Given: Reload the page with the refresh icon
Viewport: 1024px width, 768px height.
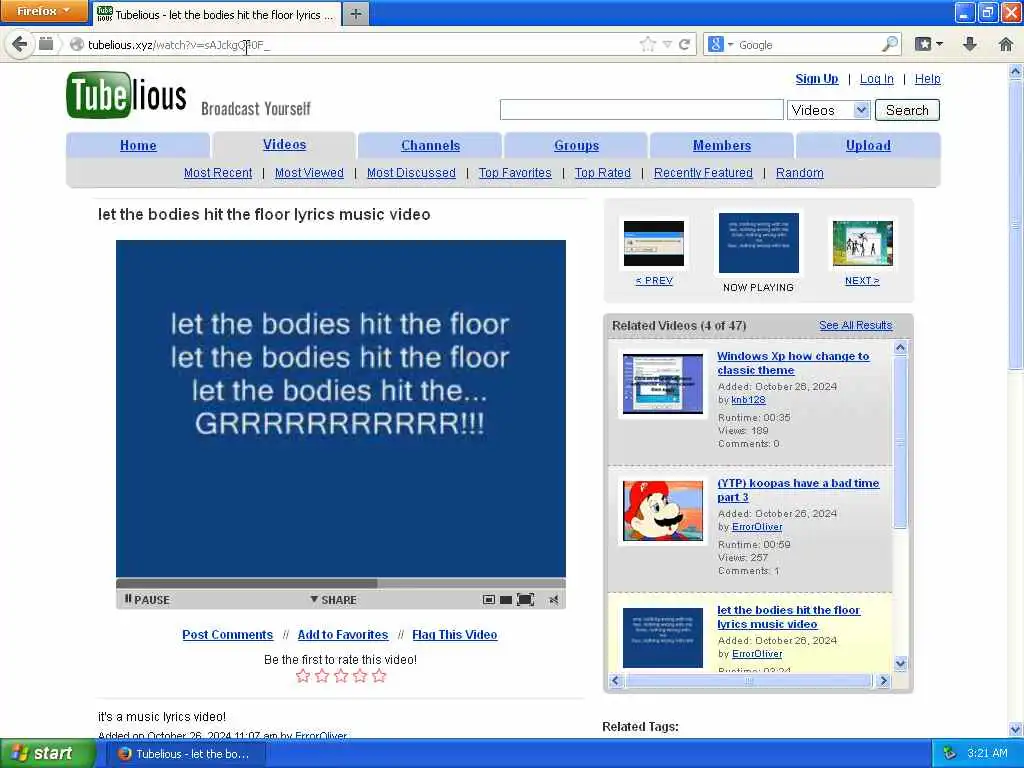Looking at the screenshot, I should [x=684, y=44].
